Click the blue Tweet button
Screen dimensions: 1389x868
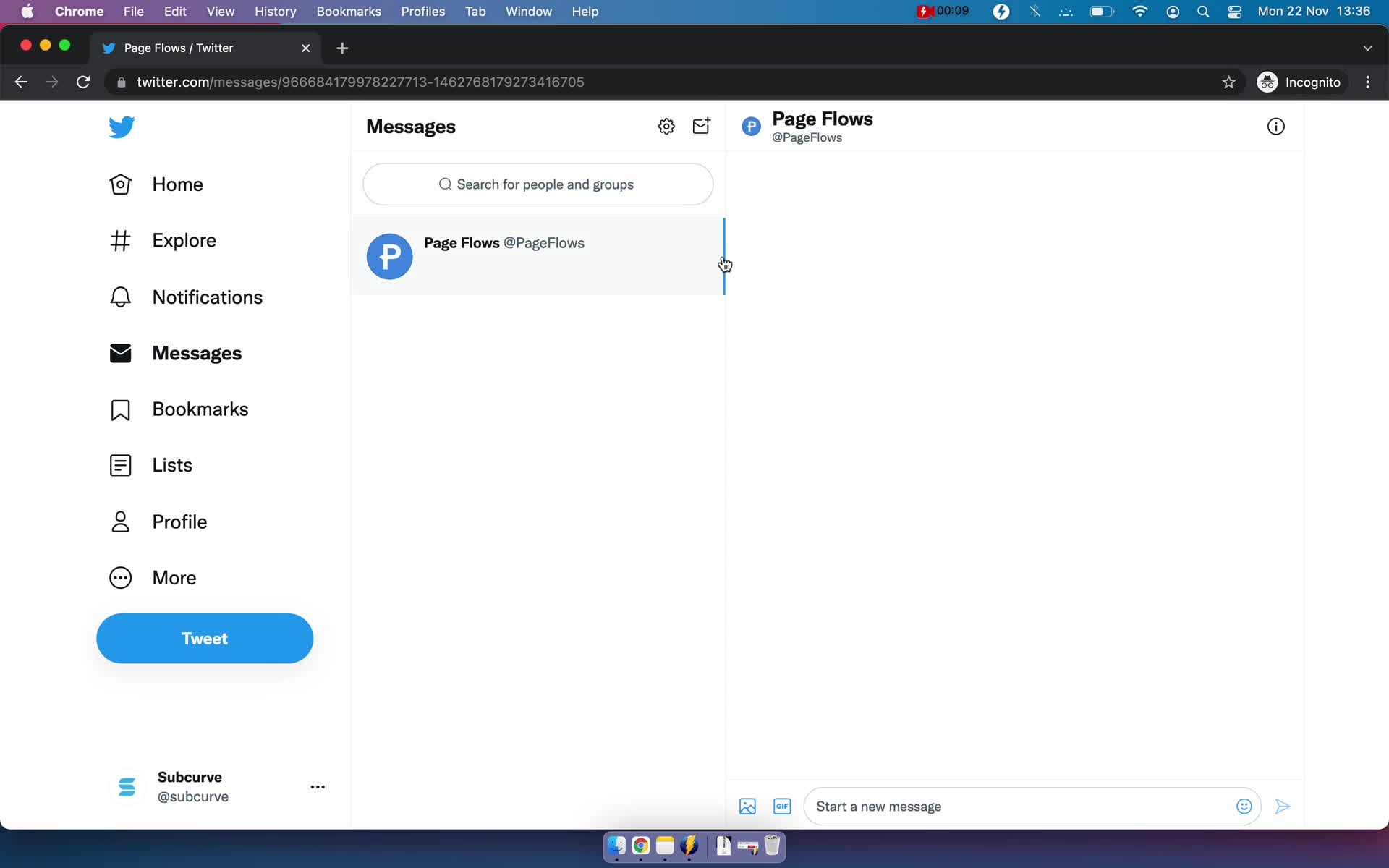[x=205, y=639]
